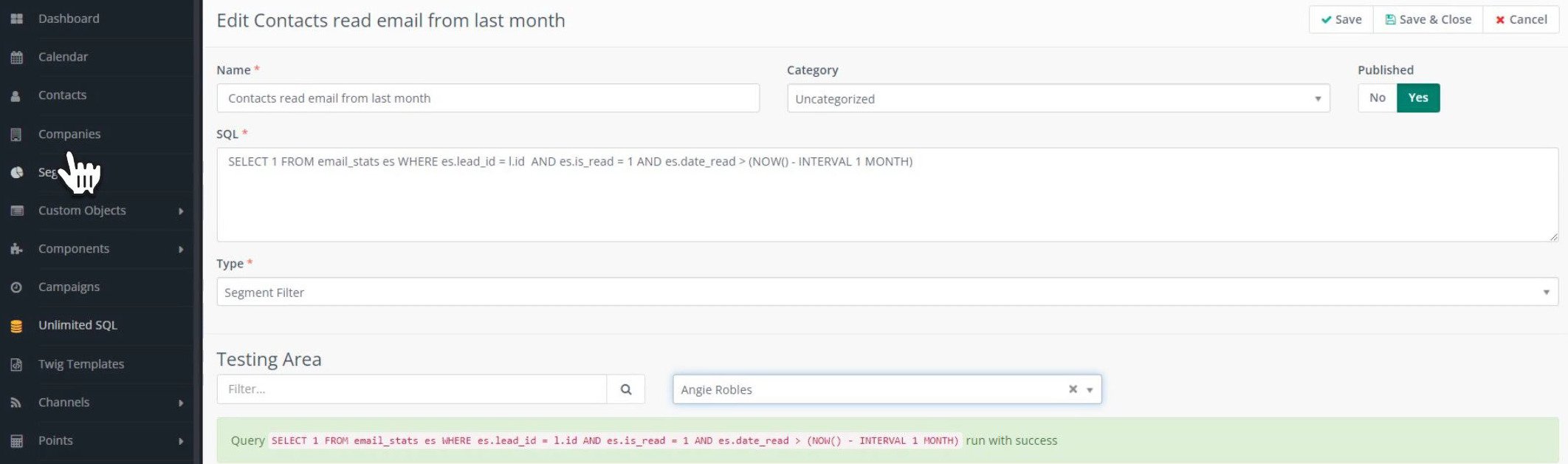Click the Save & Close button
This screenshot has height=464, width=1568.
(1428, 20)
